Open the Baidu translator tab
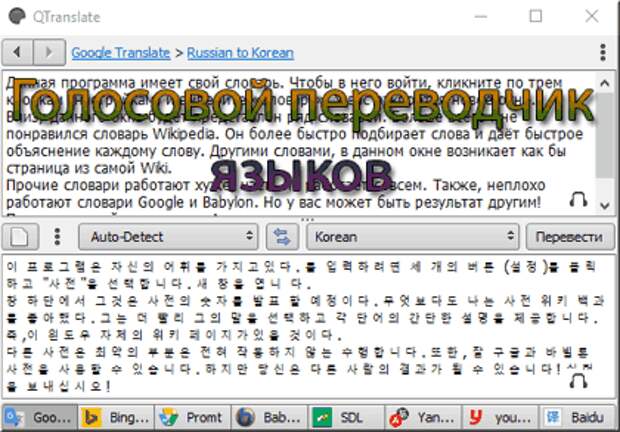Viewport: 620px width, 432px height. click(x=576, y=416)
